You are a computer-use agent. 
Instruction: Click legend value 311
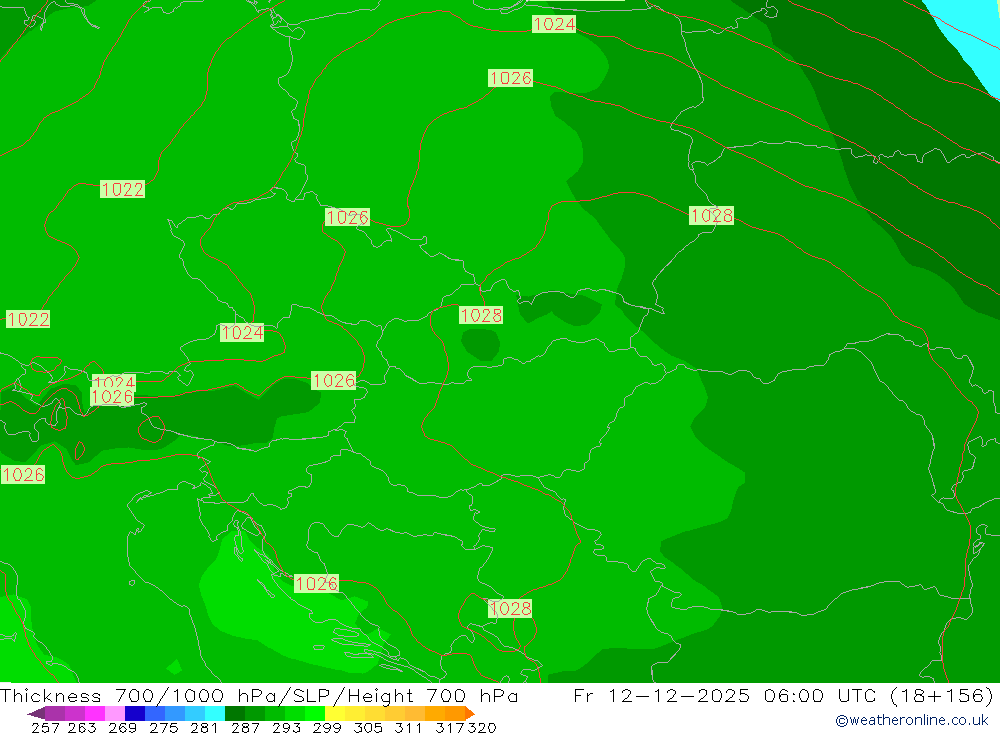408,727
